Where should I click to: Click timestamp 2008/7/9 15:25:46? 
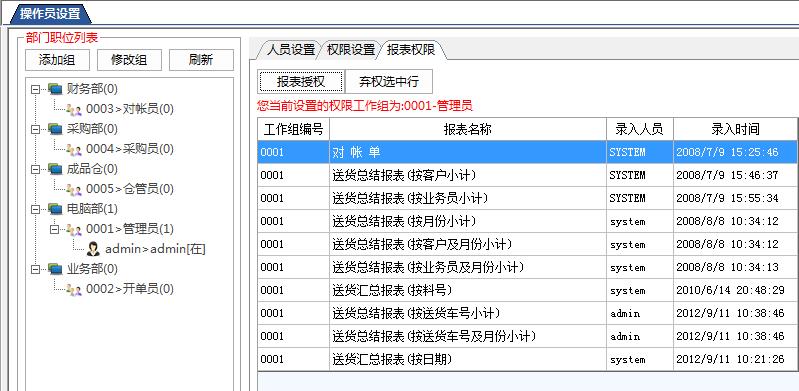(727, 152)
